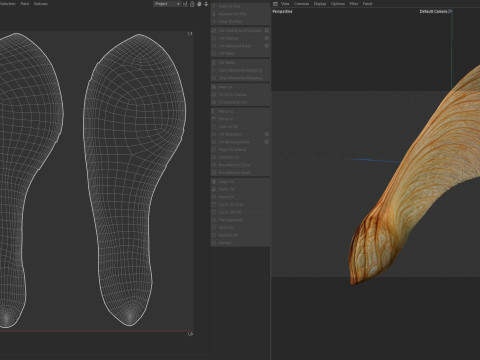Choose Mirror U command

click(240, 111)
